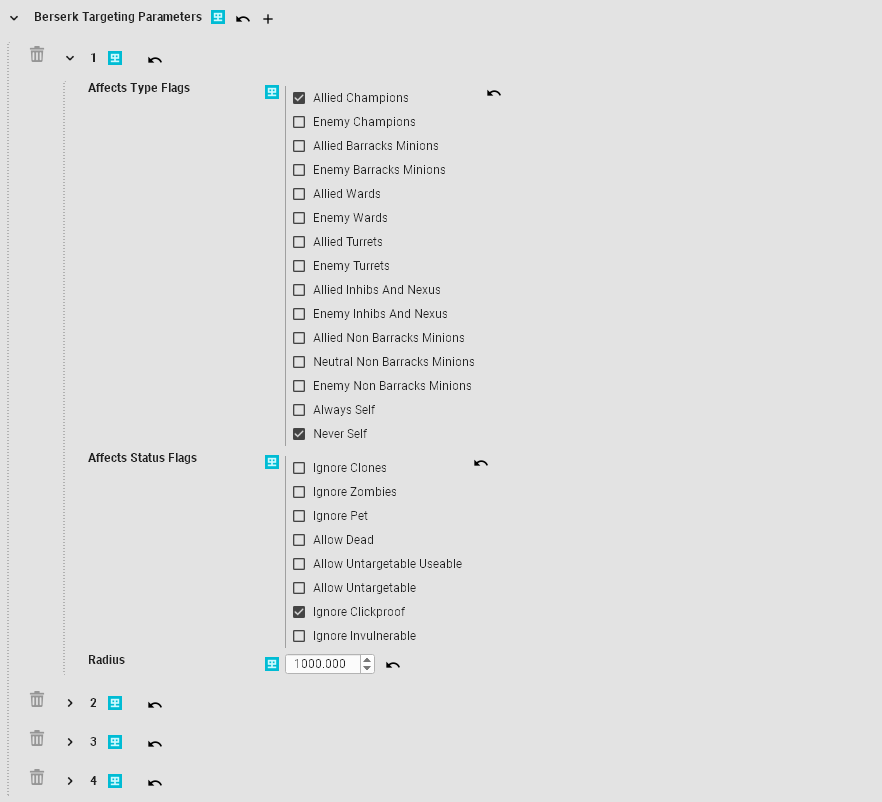Click trash icon for entry 3
Image resolution: width=882 pixels, height=802 pixels.
[x=37, y=739]
